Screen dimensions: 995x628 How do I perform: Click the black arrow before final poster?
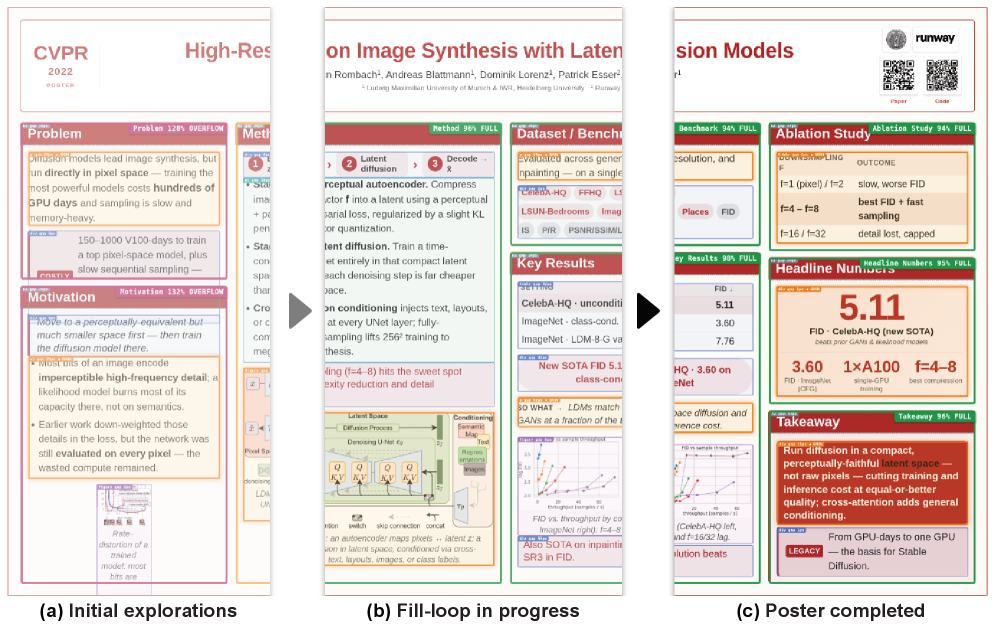click(649, 311)
